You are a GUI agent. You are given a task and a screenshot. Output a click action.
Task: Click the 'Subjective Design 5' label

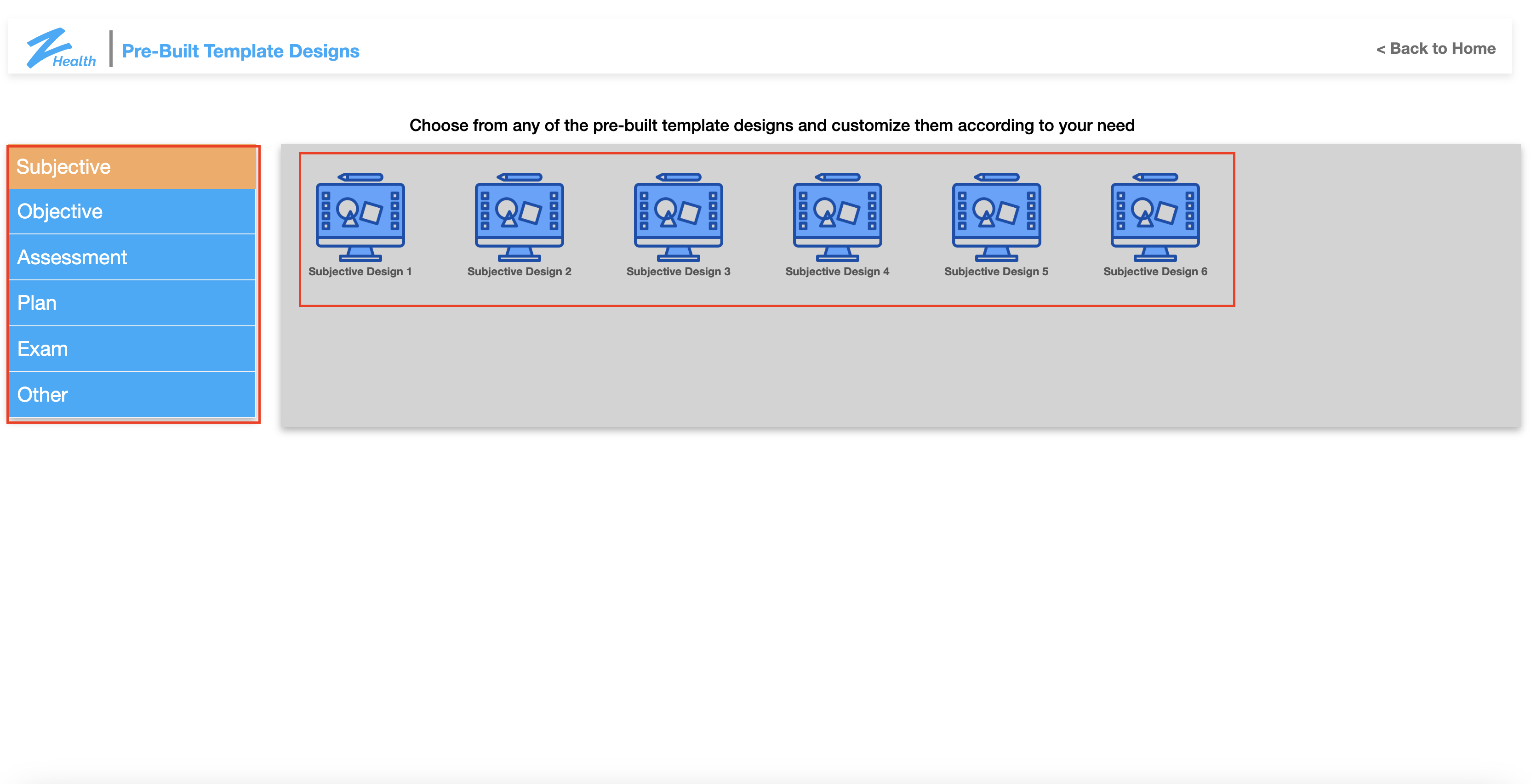point(996,272)
